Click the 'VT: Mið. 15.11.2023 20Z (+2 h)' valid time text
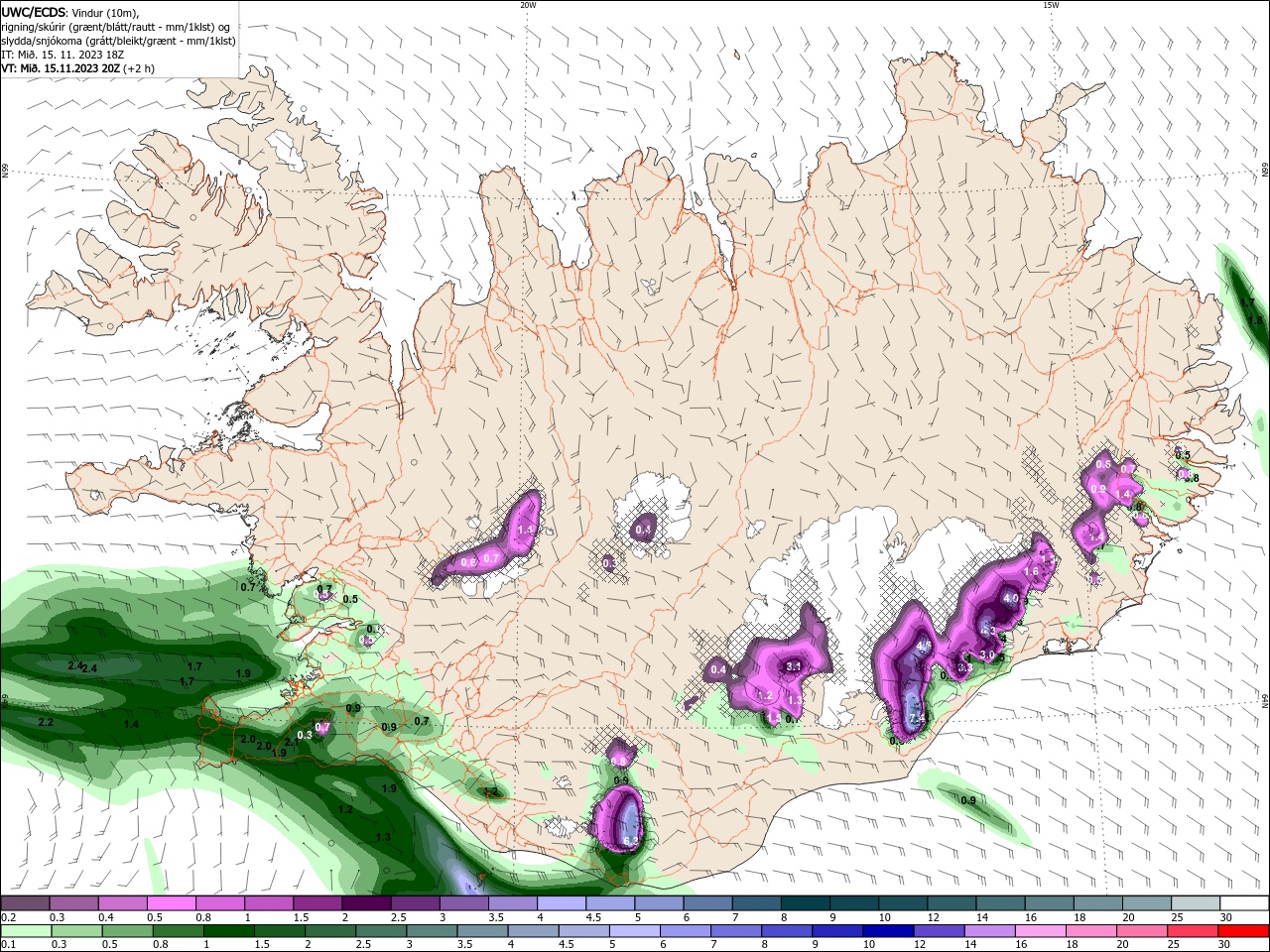The width and height of the screenshot is (1270, 952). (77, 68)
